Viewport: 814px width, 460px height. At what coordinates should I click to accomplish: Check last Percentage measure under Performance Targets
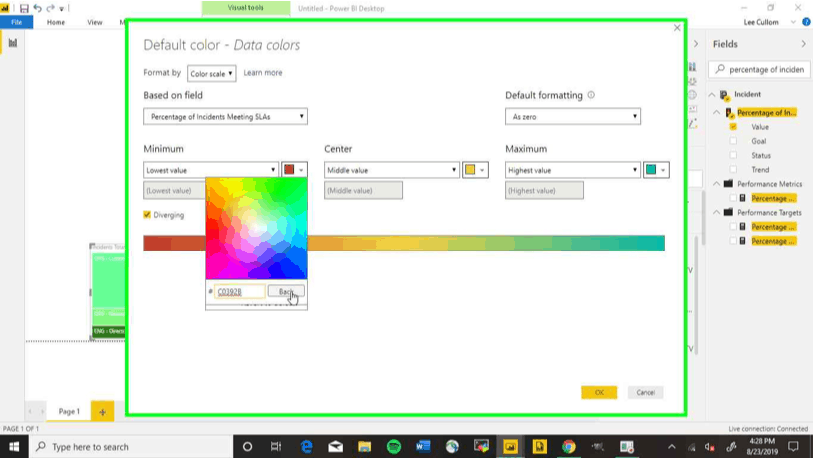tap(733, 241)
